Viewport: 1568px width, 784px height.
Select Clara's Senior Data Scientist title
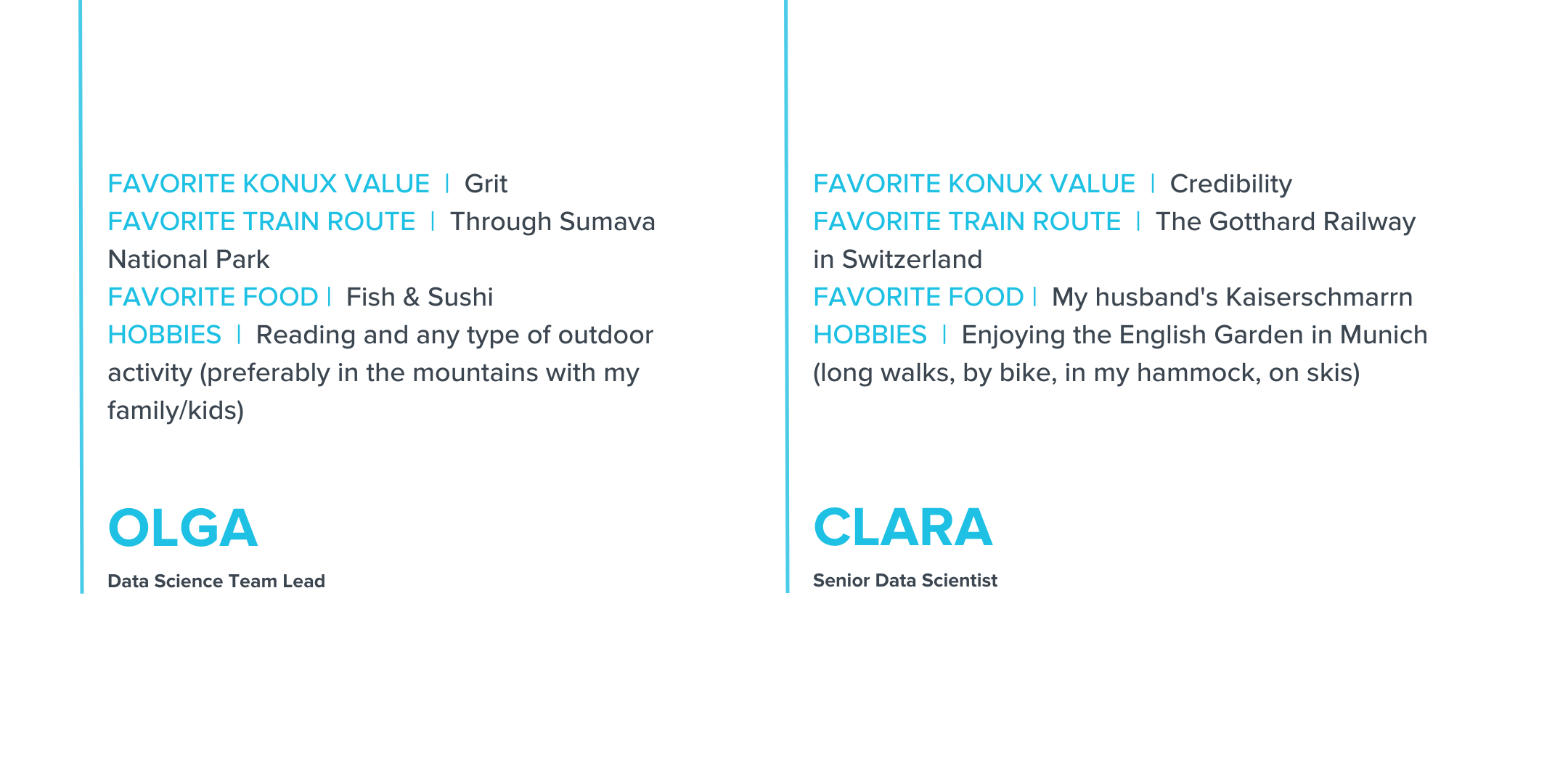click(905, 581)
